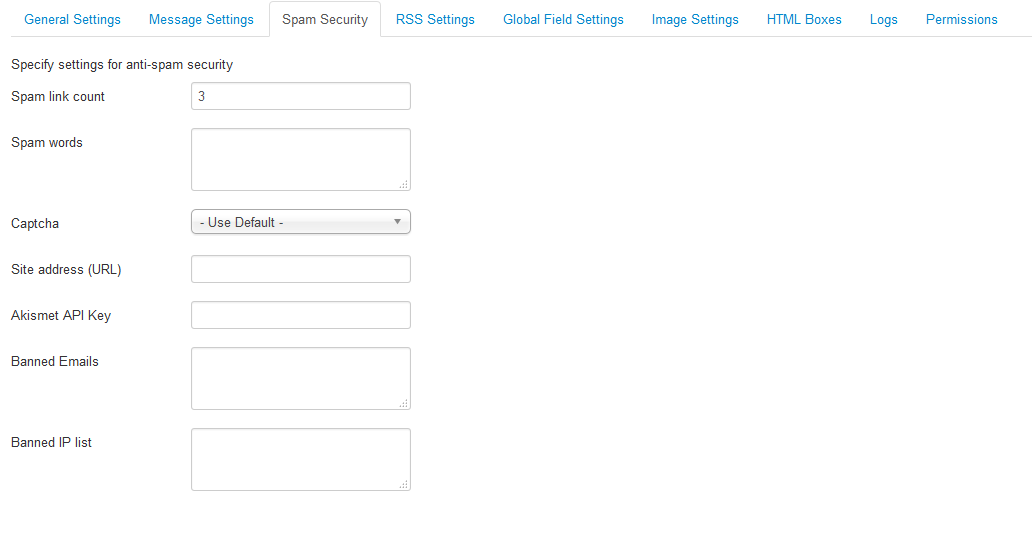View the Logs tab

pos(883,19)
